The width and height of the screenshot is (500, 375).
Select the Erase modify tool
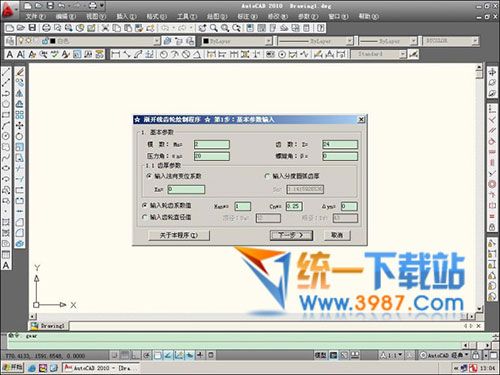point(20,71)
